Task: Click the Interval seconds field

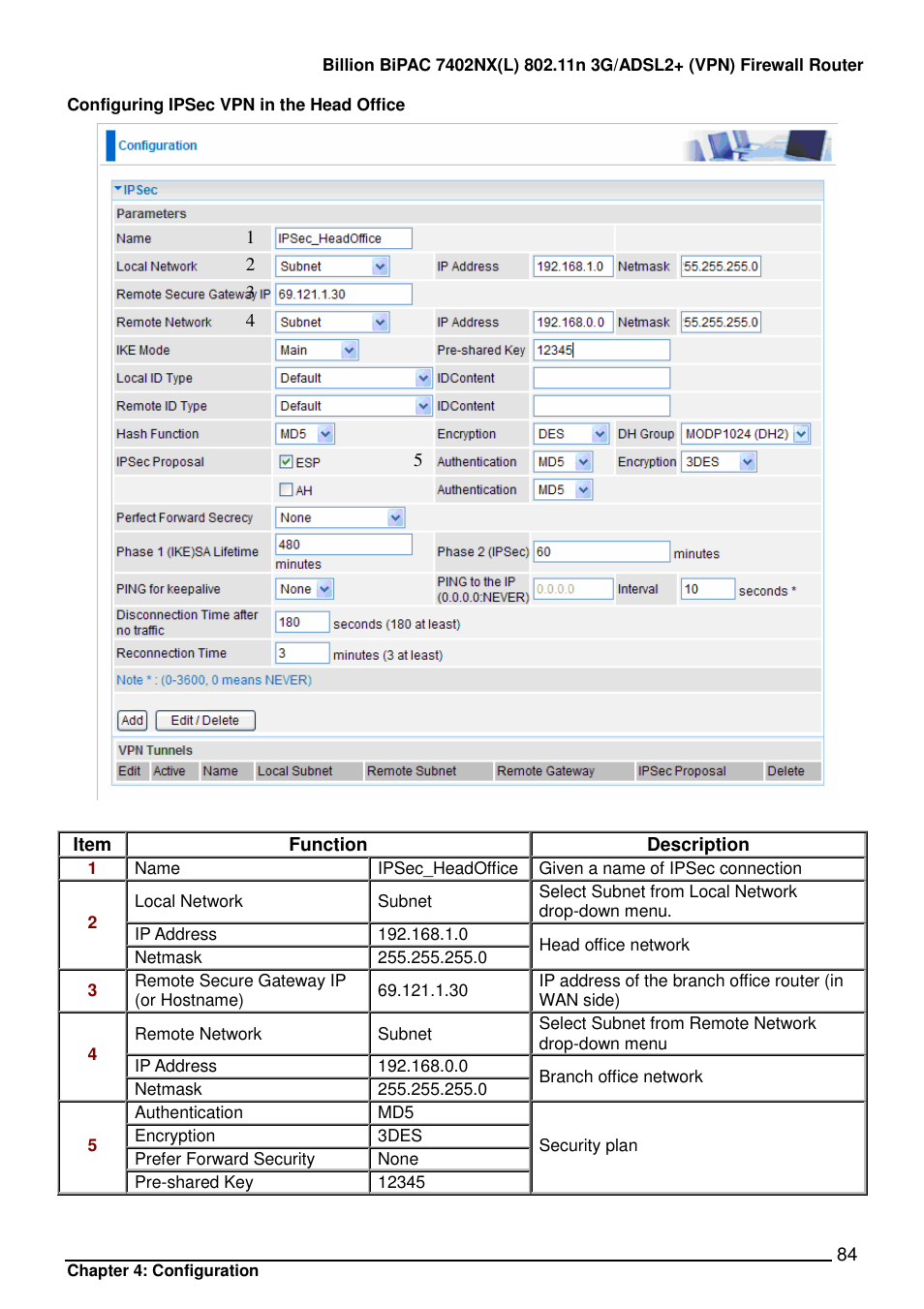Action: click(708, 589)
